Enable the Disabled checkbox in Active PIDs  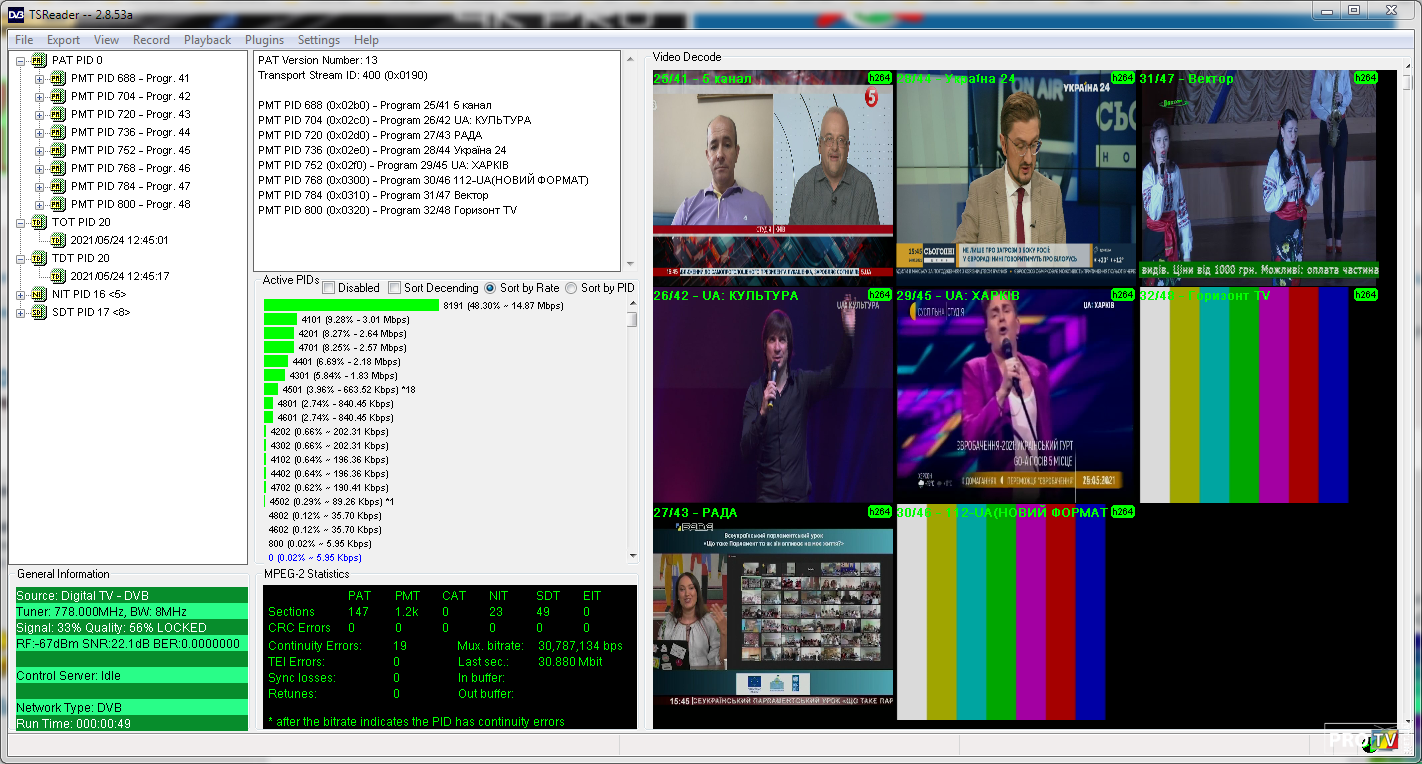click(x=329, y=288)
